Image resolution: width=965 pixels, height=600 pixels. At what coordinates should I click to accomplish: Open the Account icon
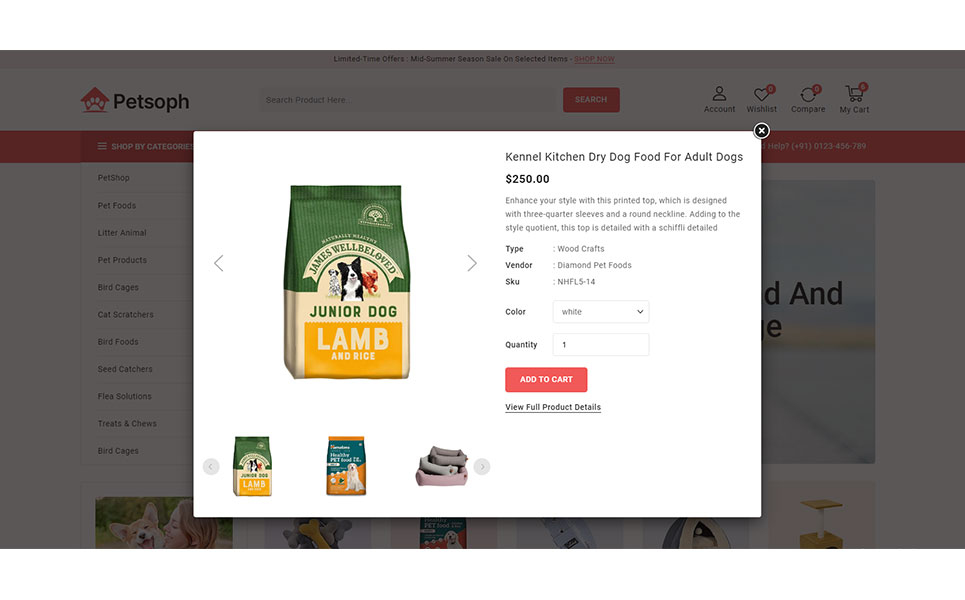[x=719, y=94]
